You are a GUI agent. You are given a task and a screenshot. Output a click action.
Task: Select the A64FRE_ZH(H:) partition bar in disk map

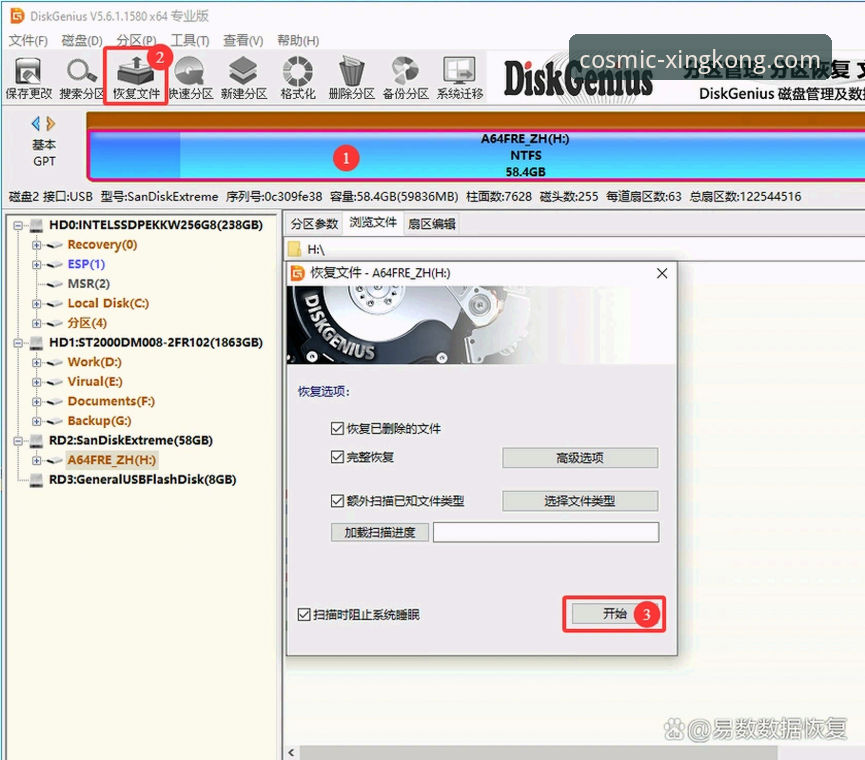476,156
